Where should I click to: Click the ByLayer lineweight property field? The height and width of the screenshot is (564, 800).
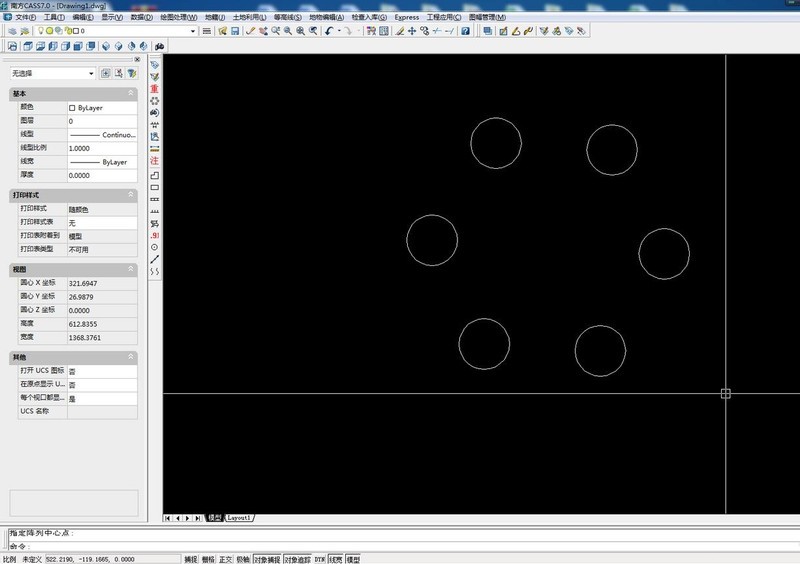click(x=102, y=162)
